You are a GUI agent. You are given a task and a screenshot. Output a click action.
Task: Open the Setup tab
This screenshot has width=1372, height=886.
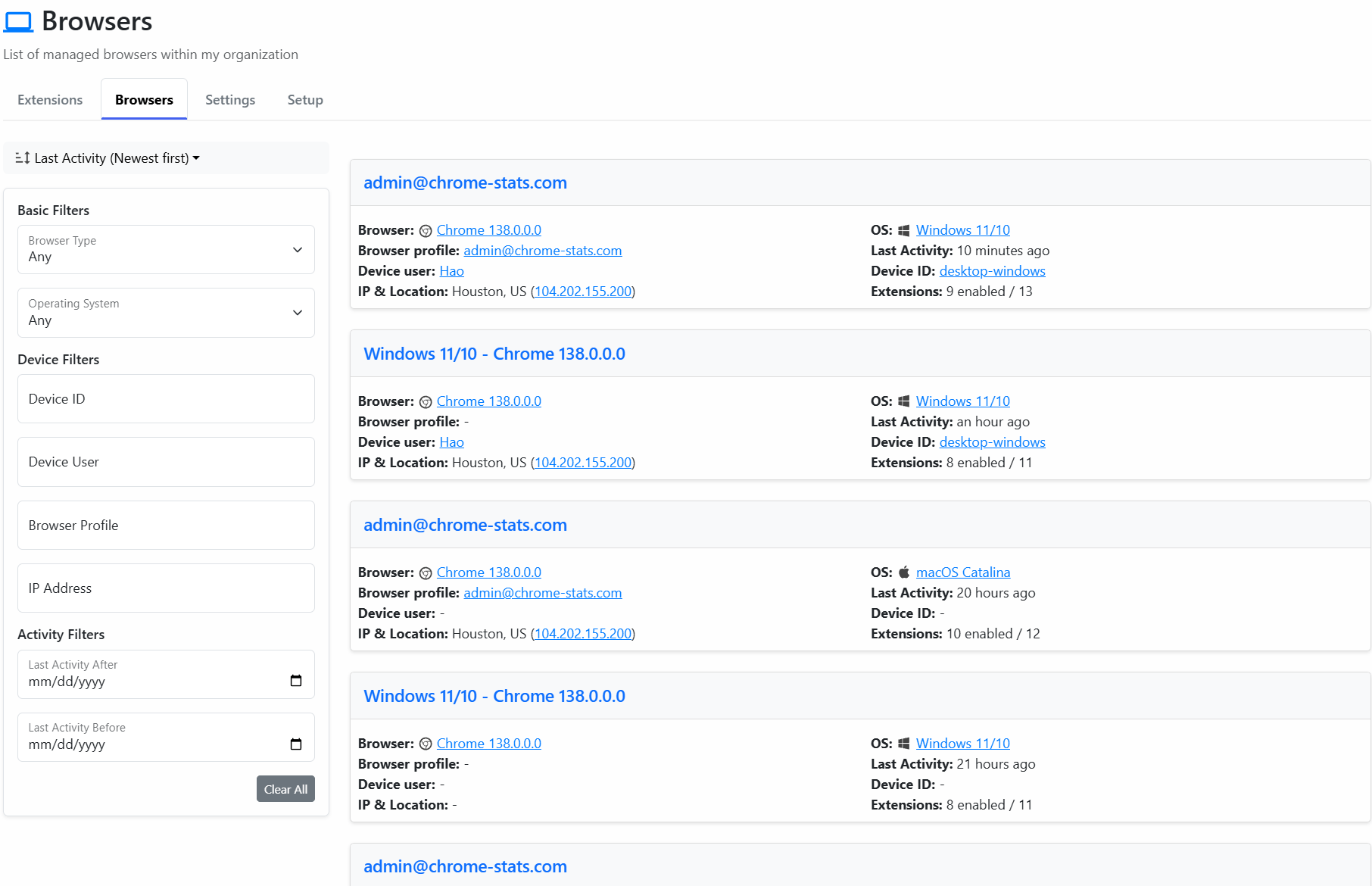click(305, 100)
